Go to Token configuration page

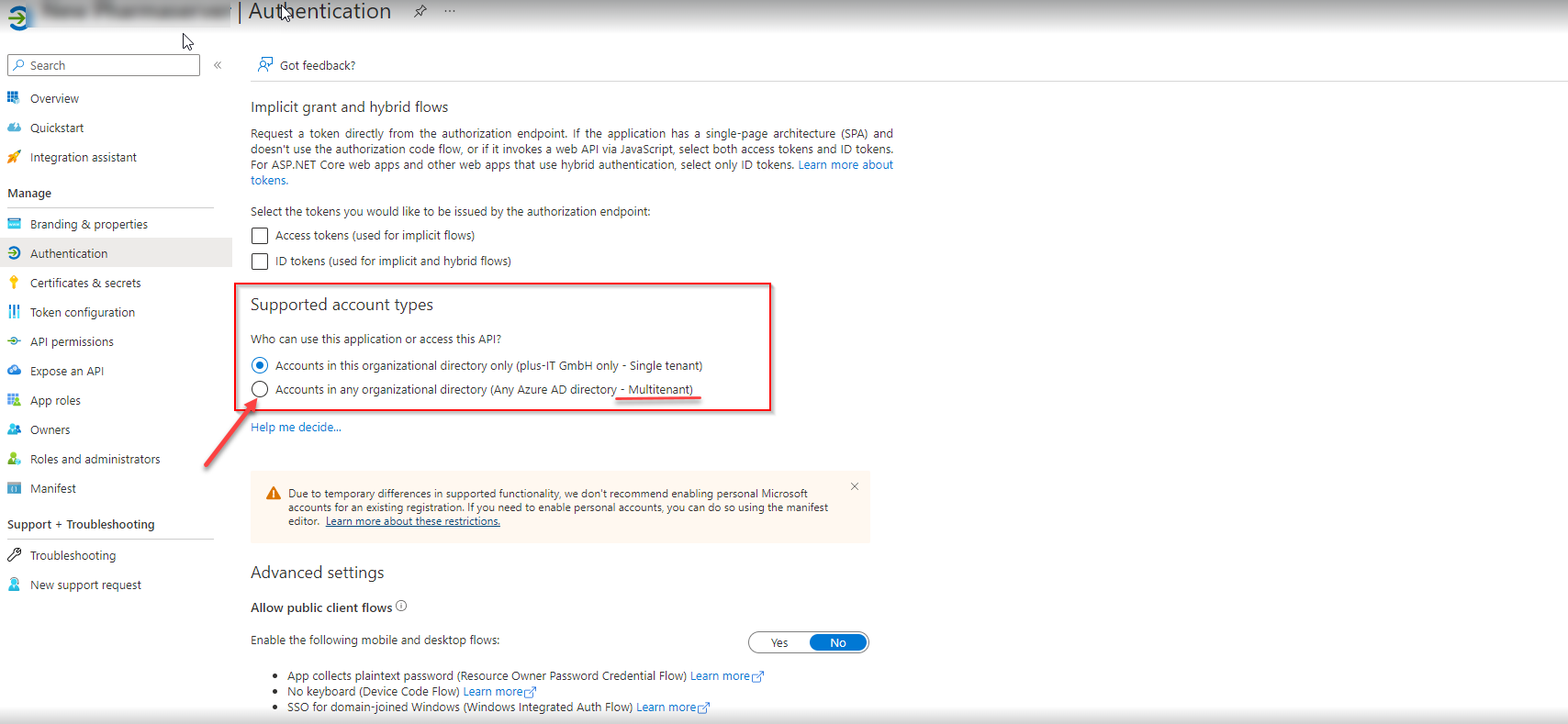click(x=82, y=312)
